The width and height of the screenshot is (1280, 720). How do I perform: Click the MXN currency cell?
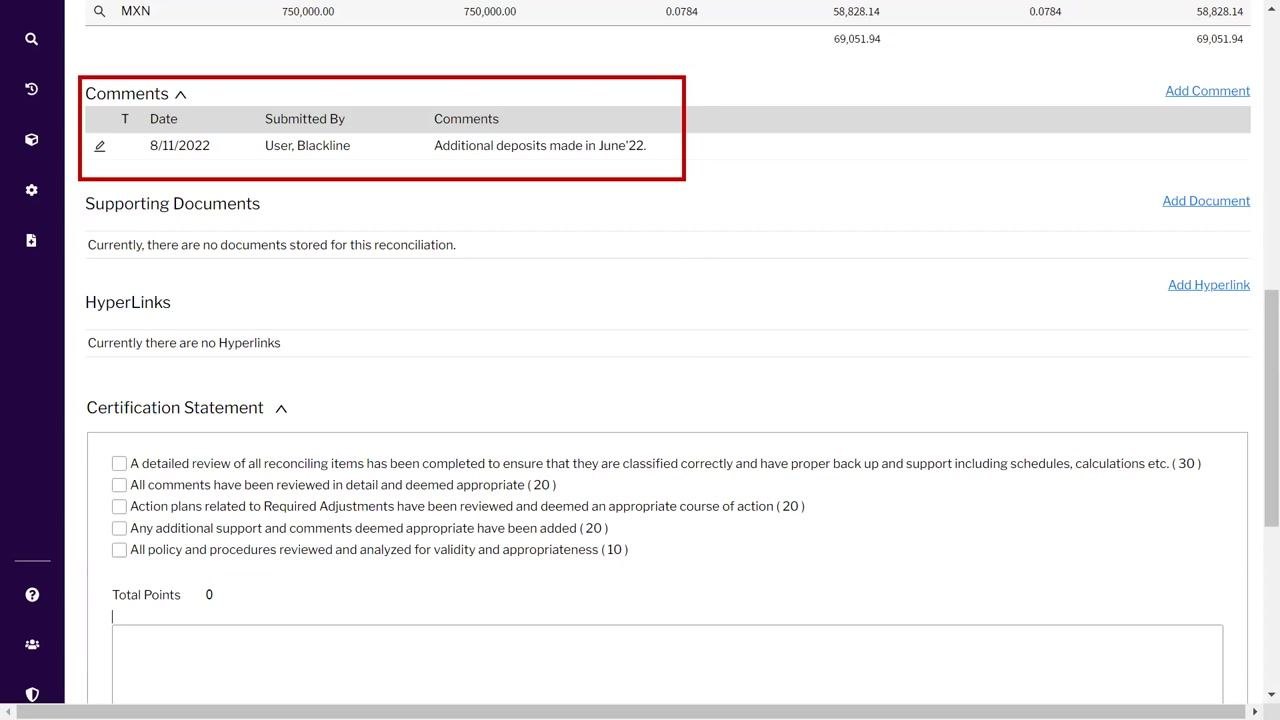pyautogui.click(x=135, y=11)
